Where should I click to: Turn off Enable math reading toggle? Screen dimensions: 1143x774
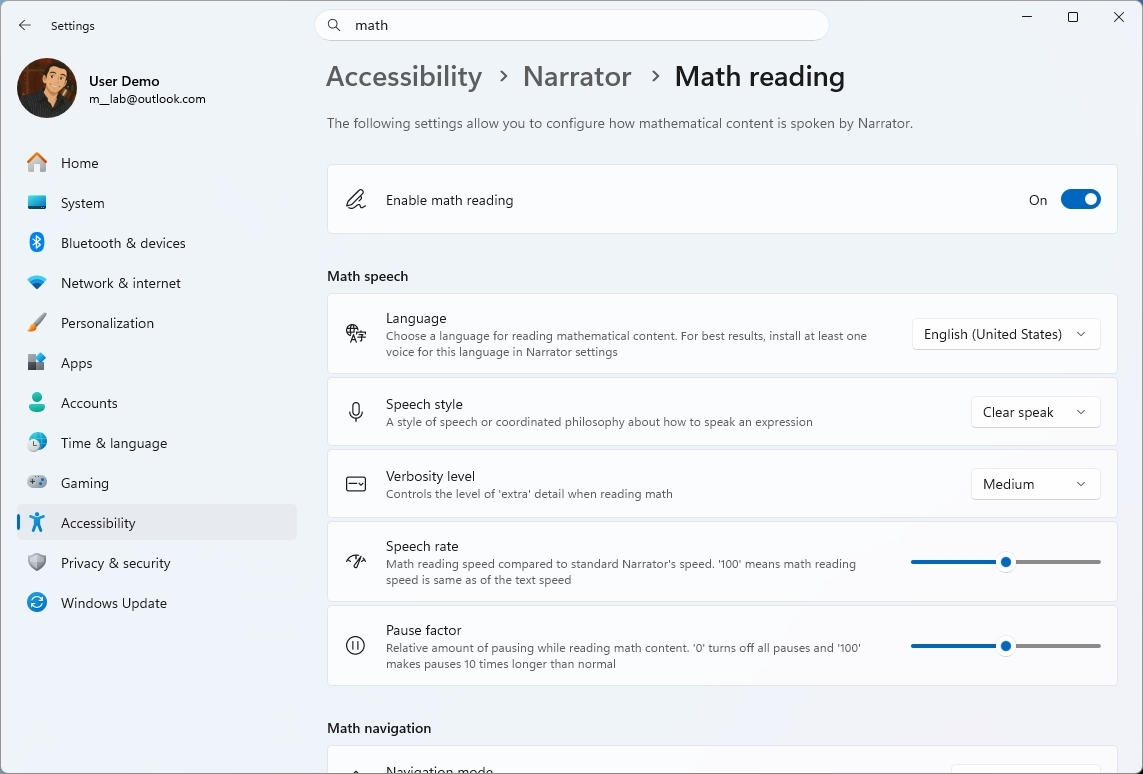tap(1080, 200)
